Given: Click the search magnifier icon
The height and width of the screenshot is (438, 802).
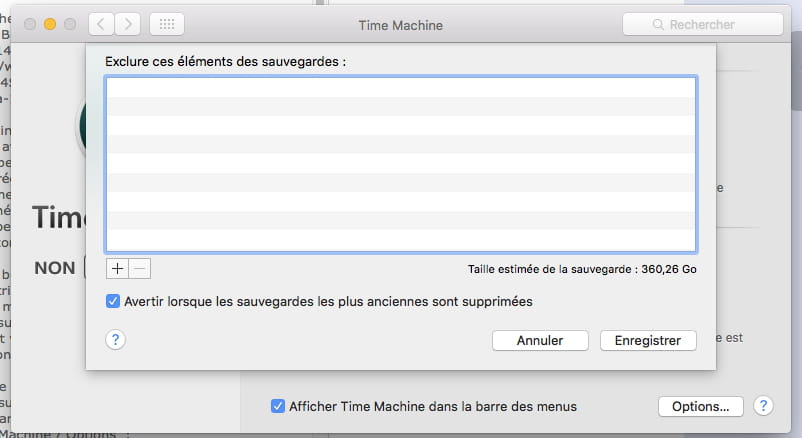Looking at the screenshot, I should coord(658,25).
